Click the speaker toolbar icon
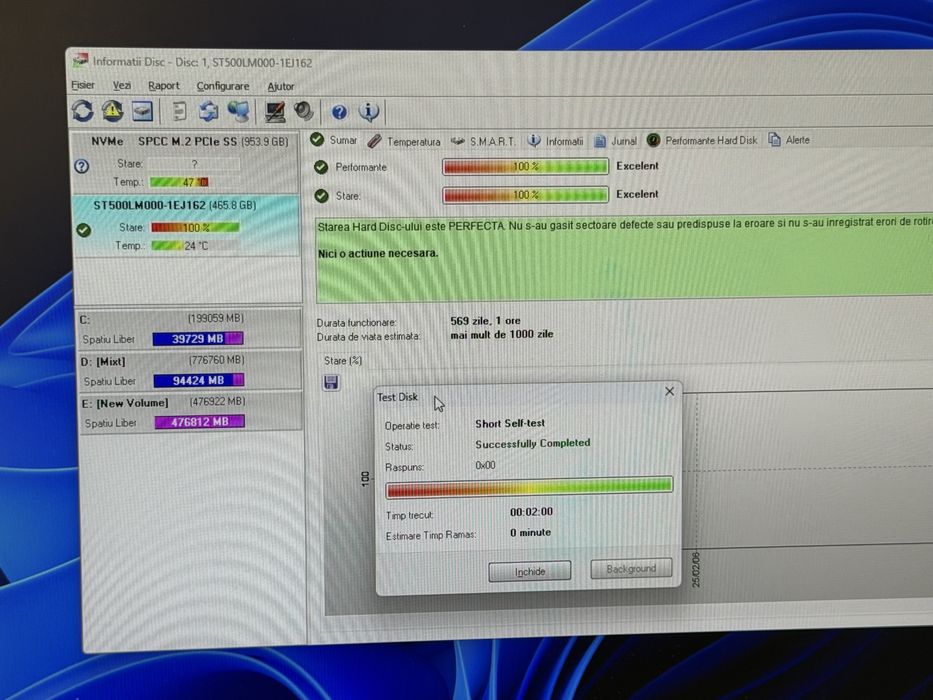Screen dimensions: 933x700 [x=303, y=111]
